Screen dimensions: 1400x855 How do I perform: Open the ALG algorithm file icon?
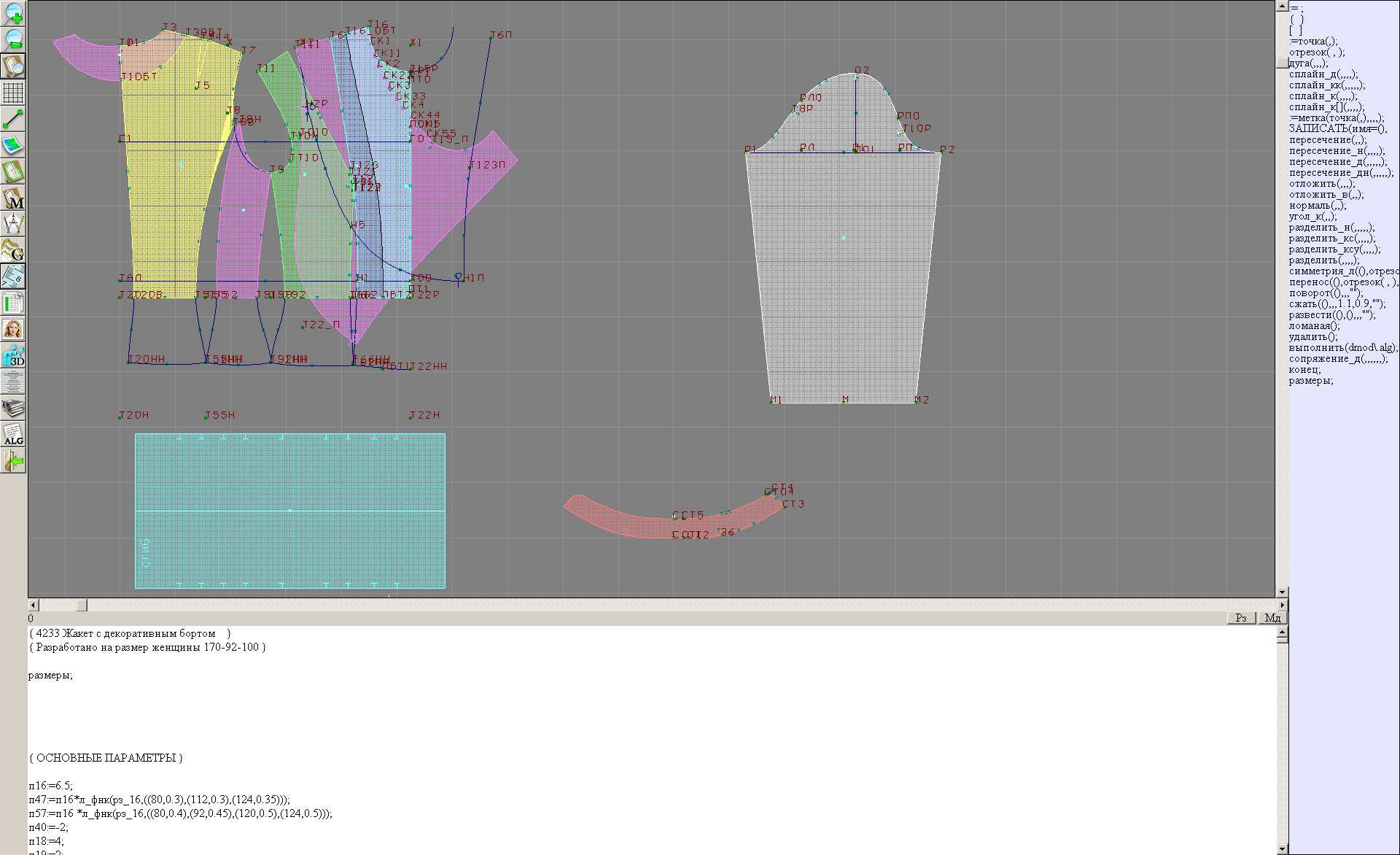click(x=13, y=434)
